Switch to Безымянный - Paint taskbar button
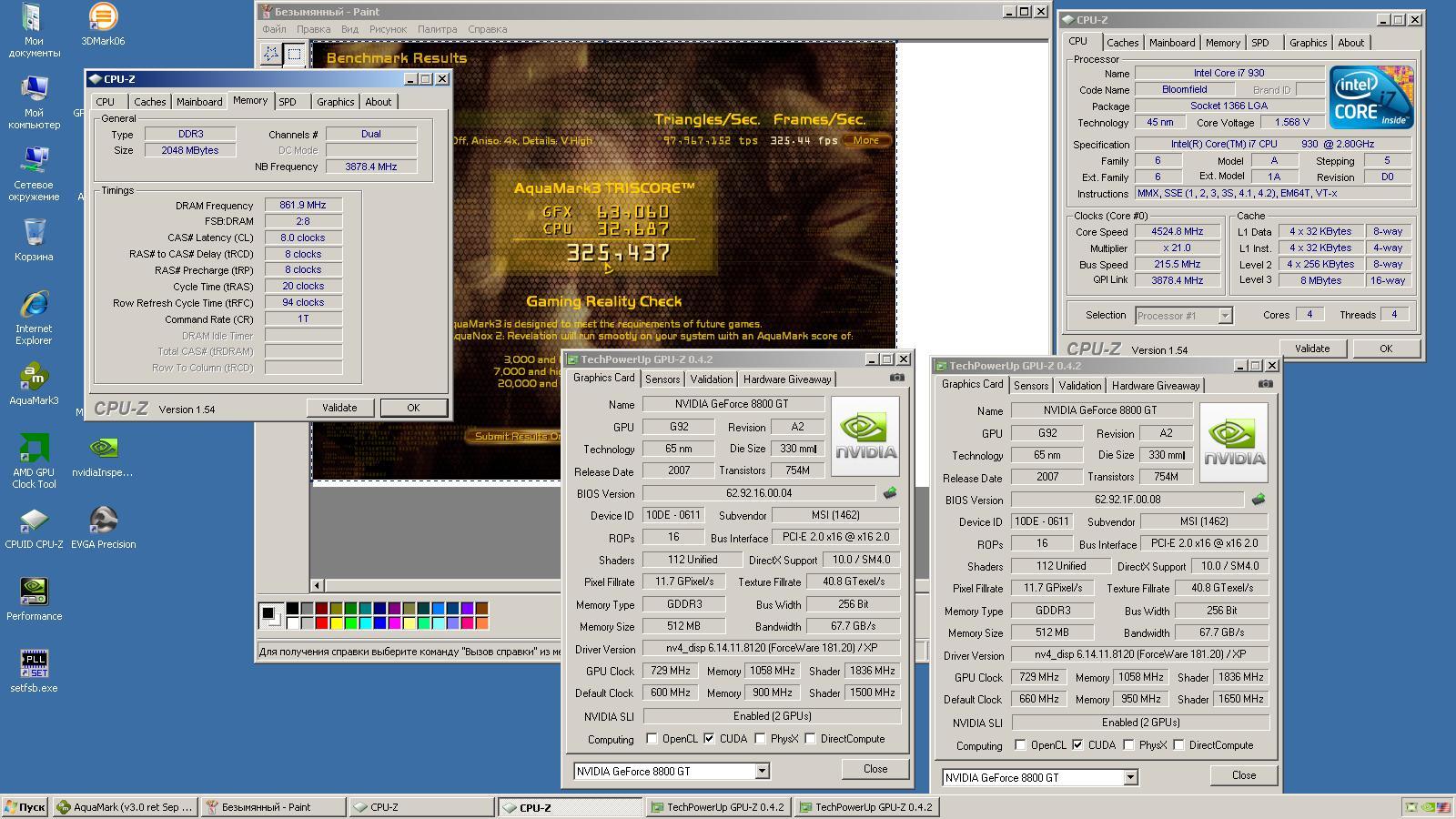The image size is (1456, 819). pyautogui.click(x=273, y=807)
